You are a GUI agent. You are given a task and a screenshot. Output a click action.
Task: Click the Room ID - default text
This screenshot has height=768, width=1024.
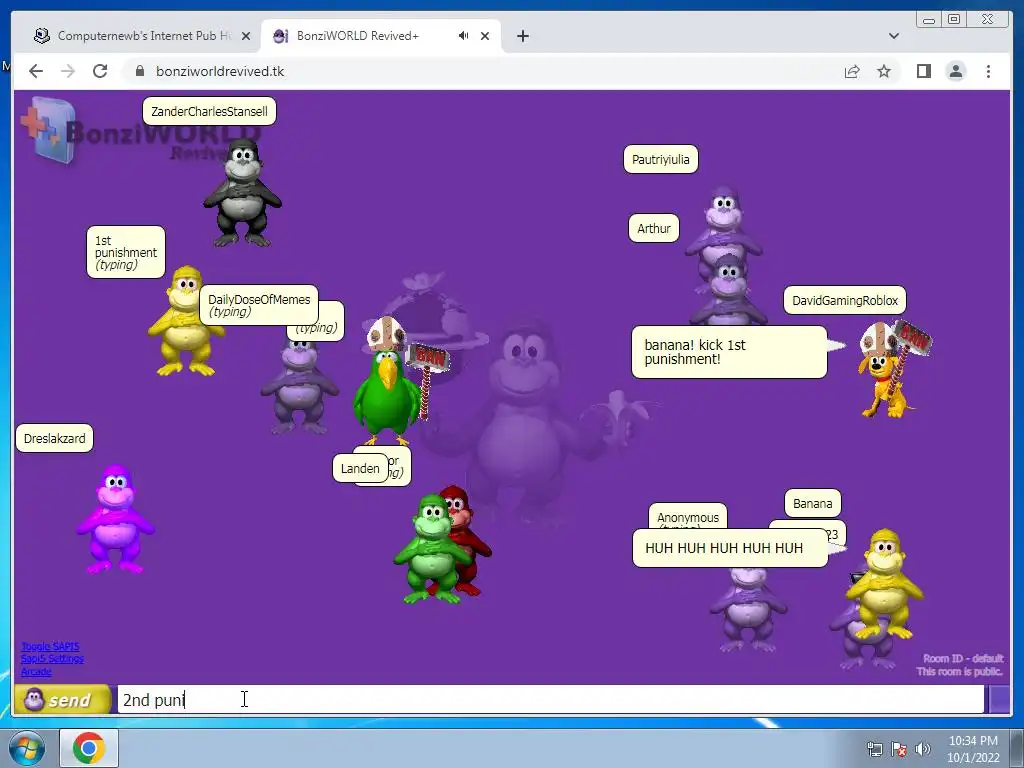click(x=963, y=658)
